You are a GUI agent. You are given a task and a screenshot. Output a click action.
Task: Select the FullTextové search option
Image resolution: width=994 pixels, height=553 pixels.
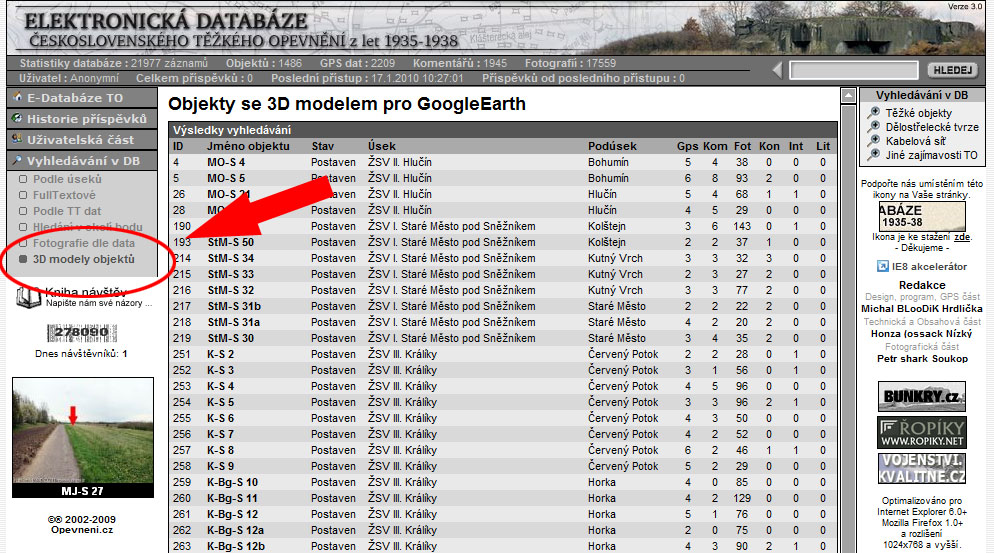click(x=64, y=195)
